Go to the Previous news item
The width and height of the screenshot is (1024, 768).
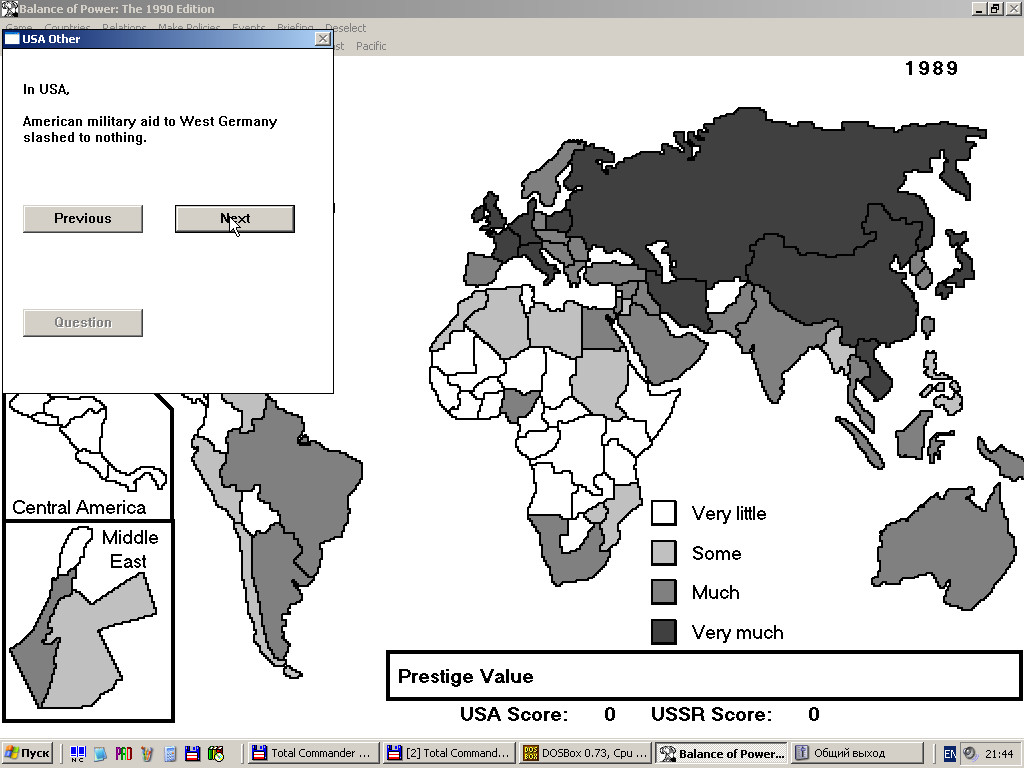coord(83,219)
